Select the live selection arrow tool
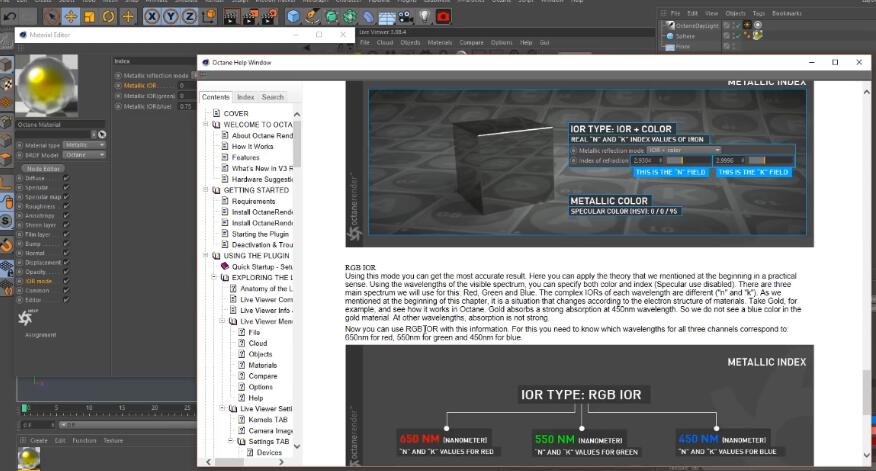 tap(51, 17)
